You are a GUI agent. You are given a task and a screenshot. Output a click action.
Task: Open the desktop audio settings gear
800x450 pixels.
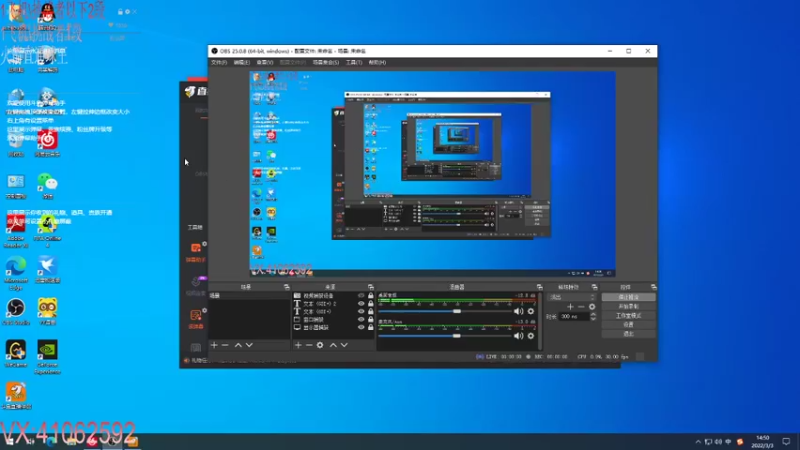531,311
